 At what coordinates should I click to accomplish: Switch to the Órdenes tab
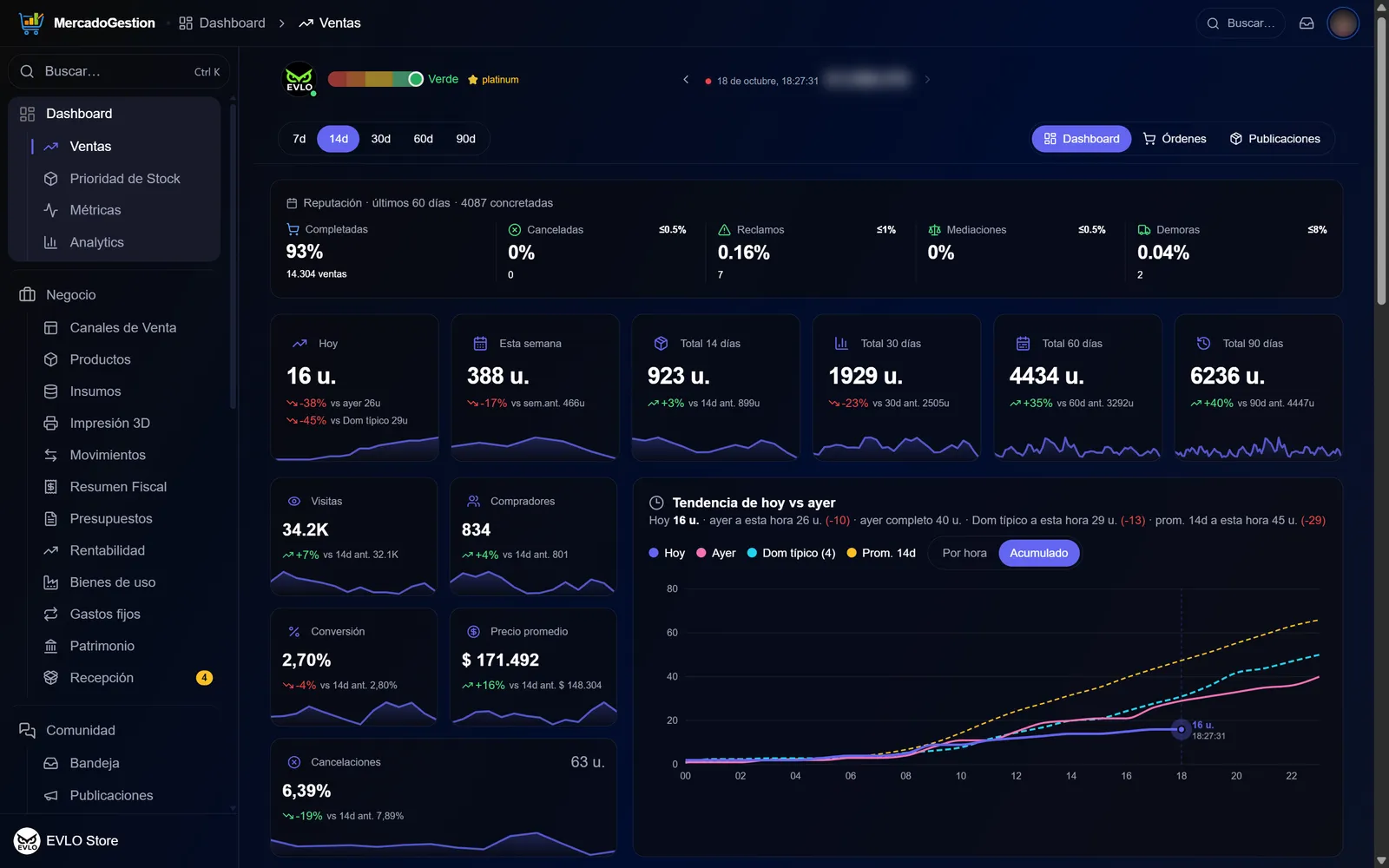(x=1175, y=139)
